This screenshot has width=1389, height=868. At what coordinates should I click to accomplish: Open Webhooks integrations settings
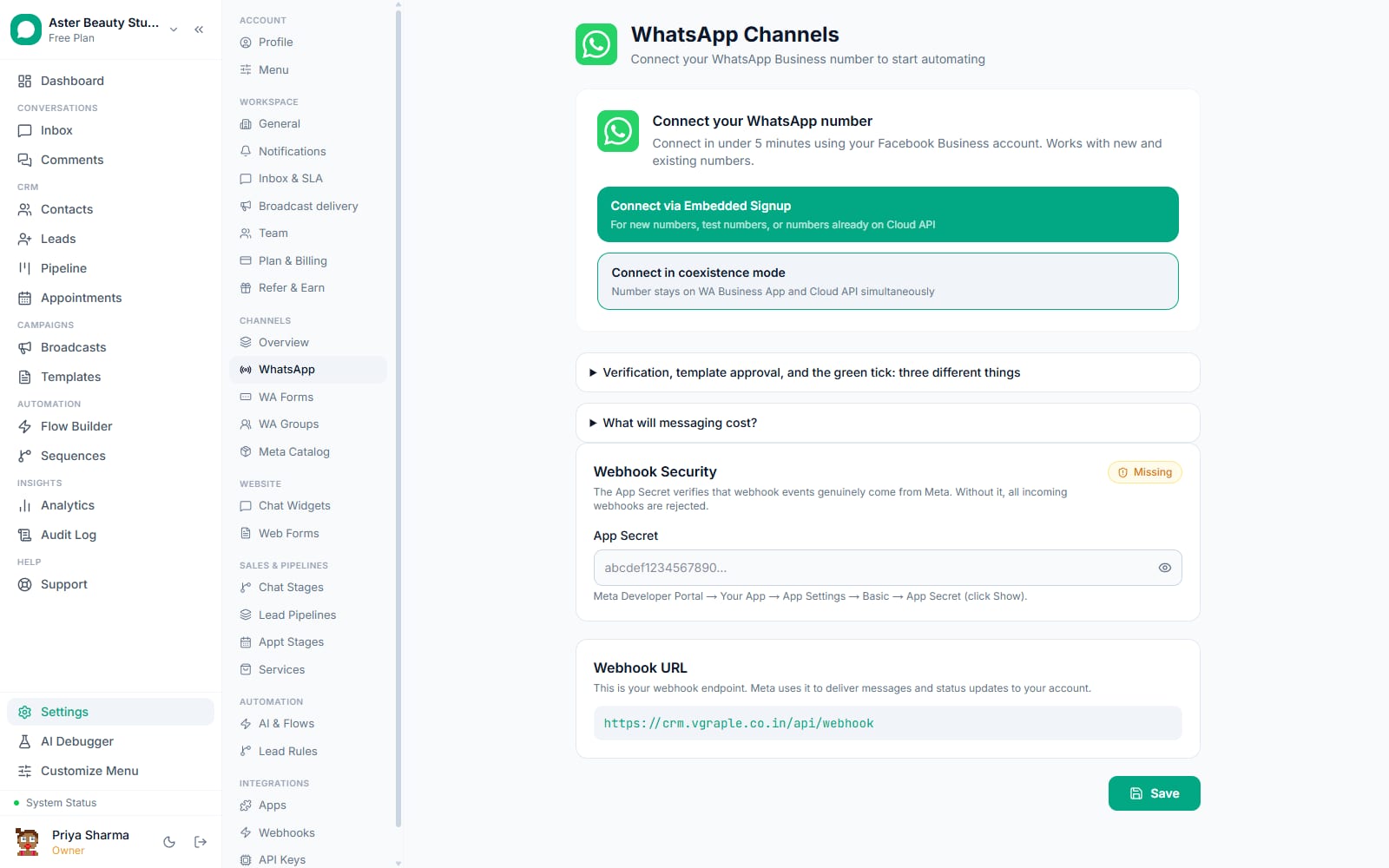tap(308, 832)
